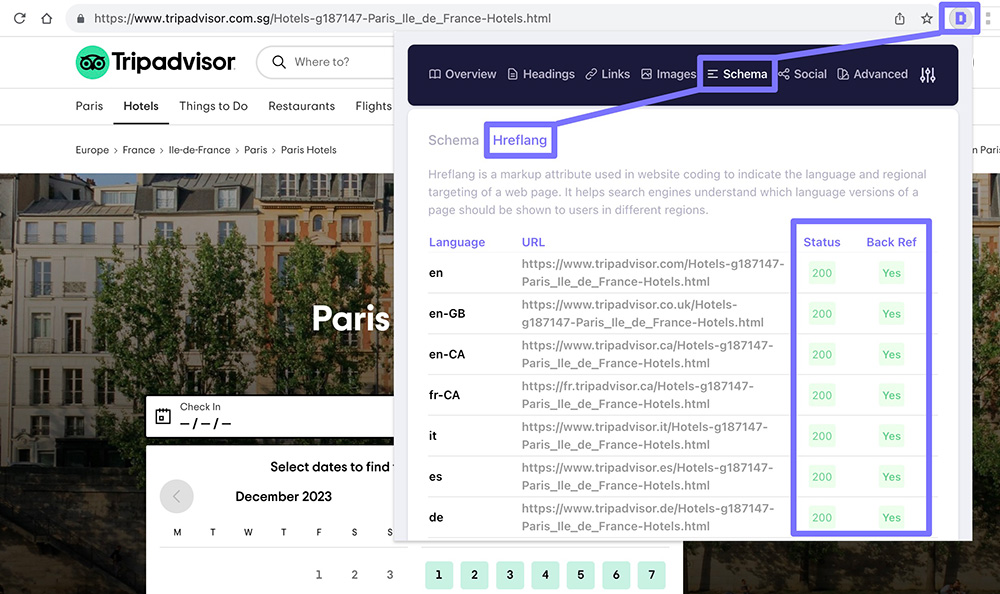The width and height of the screenshot is (1000, 594).
Task: Go to the browser home page icon
Action: 47,19
